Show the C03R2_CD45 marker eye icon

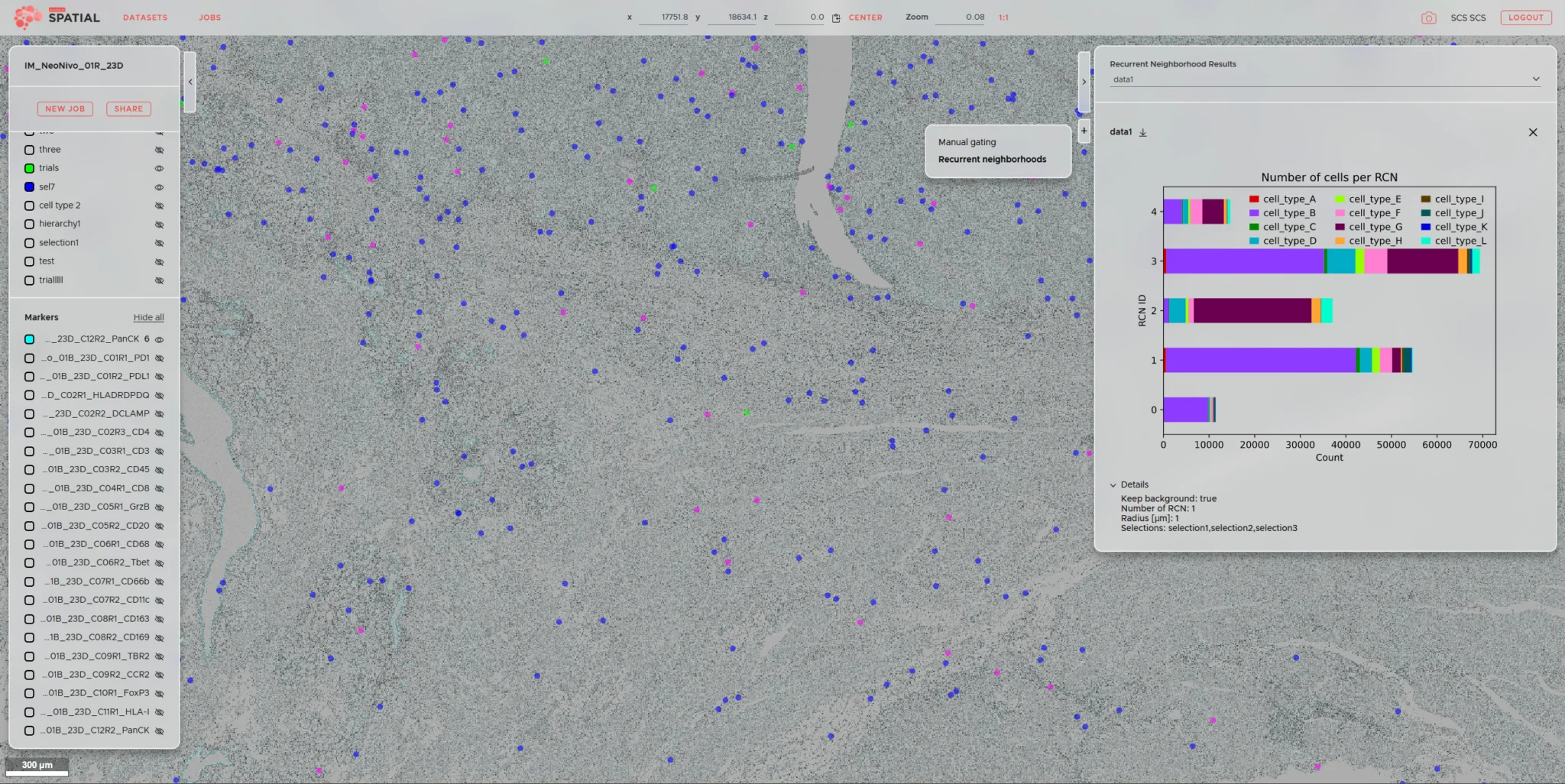[159, 470]
